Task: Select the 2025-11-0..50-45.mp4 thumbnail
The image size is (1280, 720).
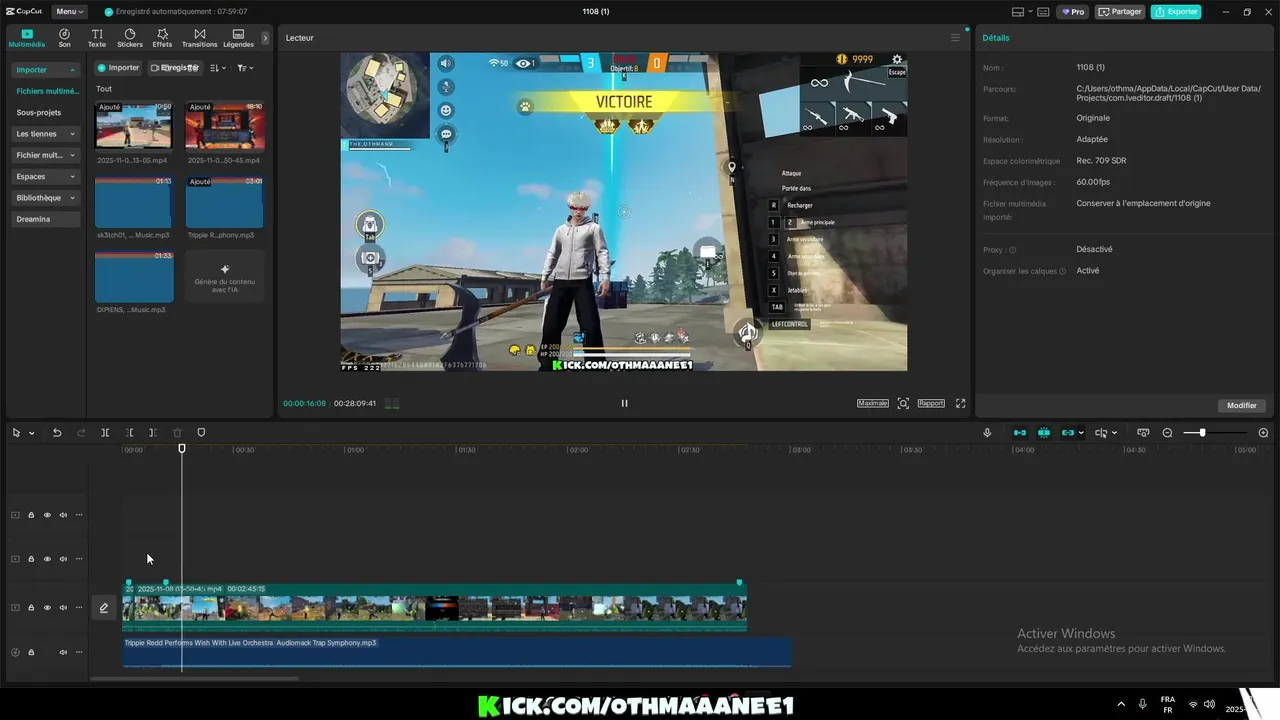Action: click(x=224, y=125)
